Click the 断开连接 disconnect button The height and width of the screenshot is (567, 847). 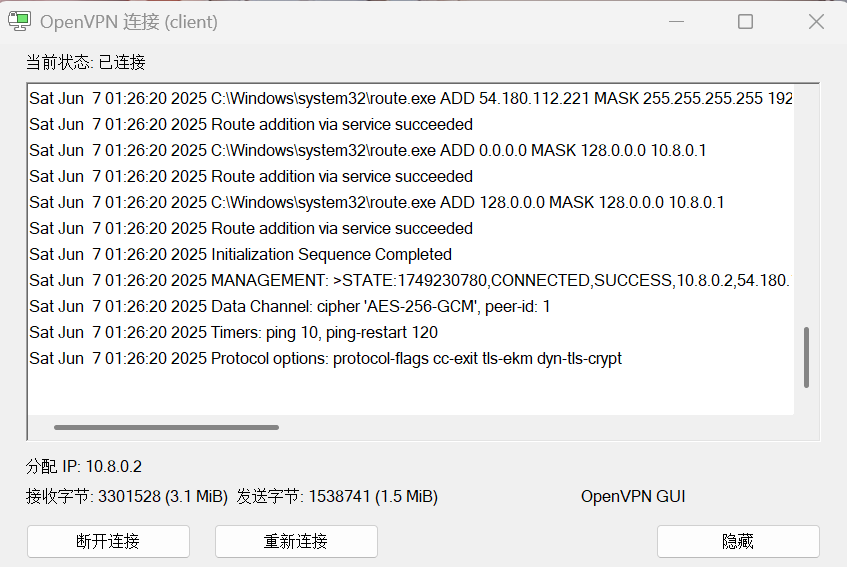pos(108,541)
